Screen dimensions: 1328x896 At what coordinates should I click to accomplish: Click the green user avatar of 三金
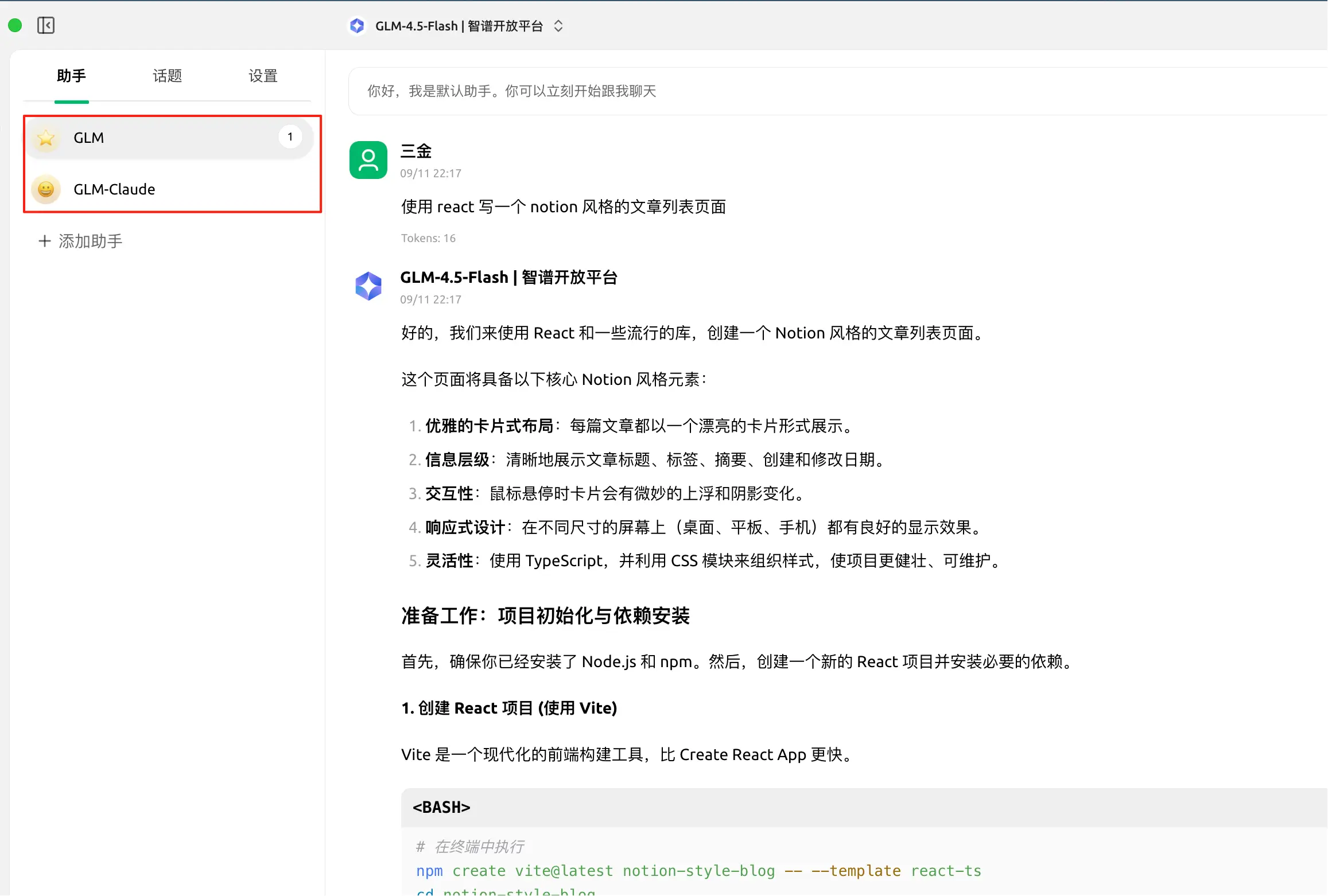pyautogui.click(x=368, y=160)
